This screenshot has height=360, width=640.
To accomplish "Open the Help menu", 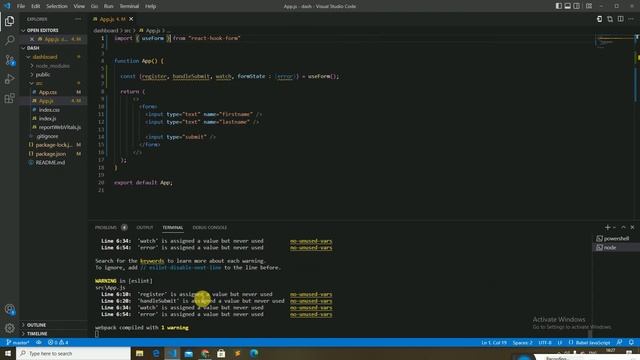I will point(151,6).
